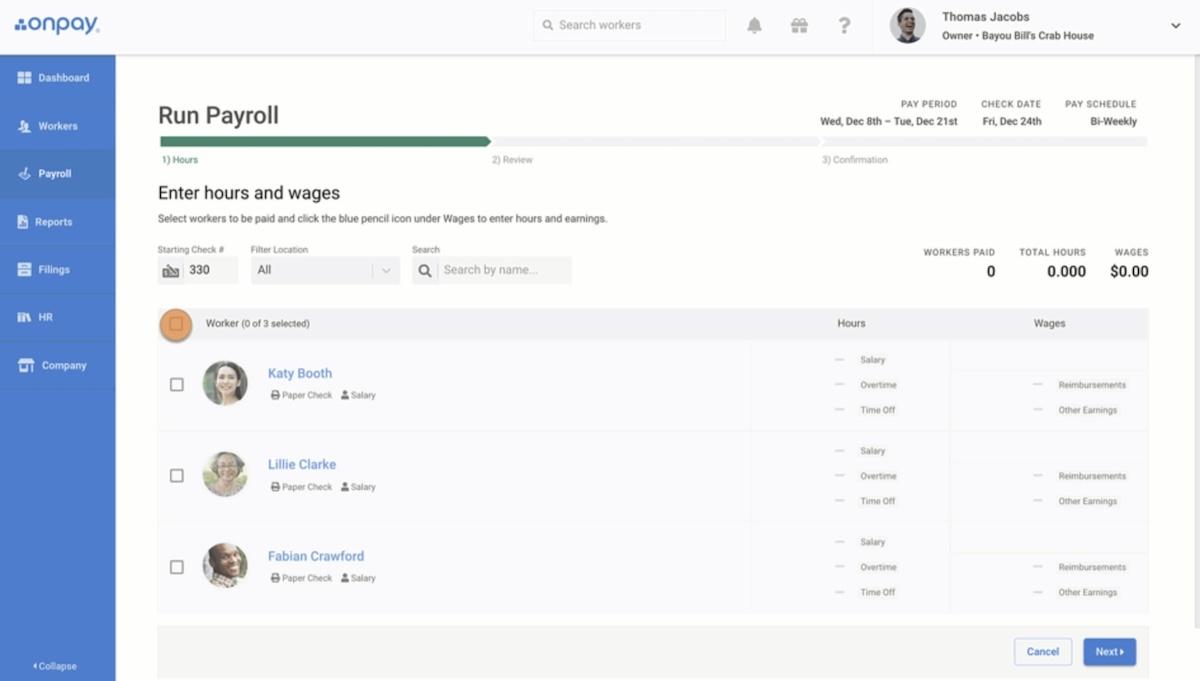The height and width of the screenshot is (681, 1200).
Task: Check the Katy Booth checkbox
Action: pyautogui.click(x=177, y=384)
